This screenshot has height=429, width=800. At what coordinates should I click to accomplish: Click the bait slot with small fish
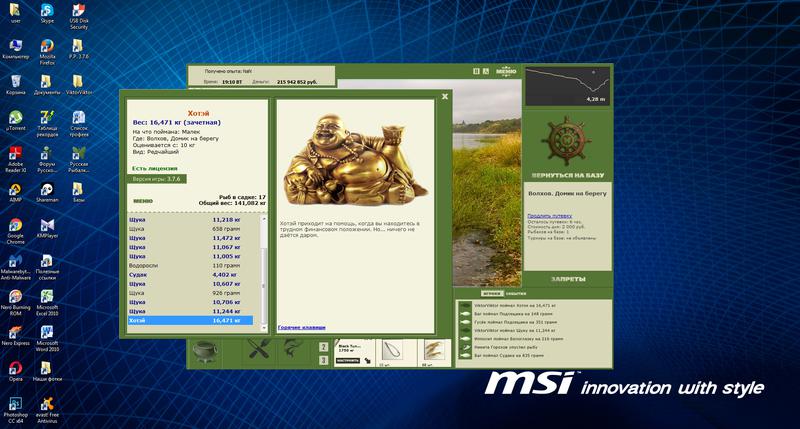pos(433,351)
